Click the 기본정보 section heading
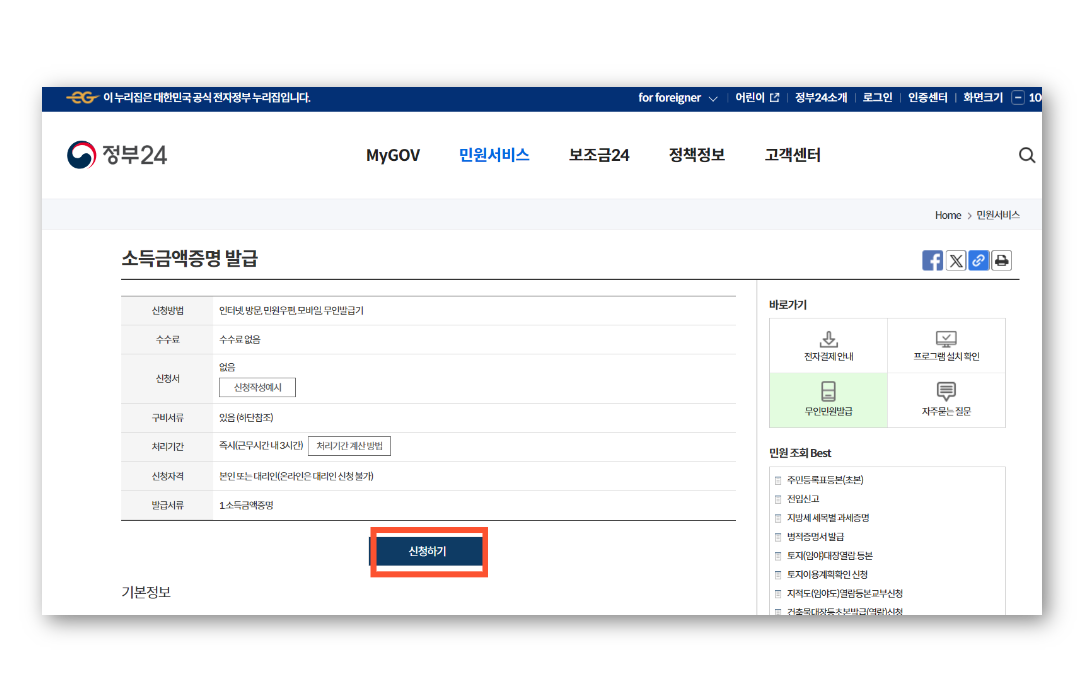This screenshot has width=1080, height=700. 146,593
